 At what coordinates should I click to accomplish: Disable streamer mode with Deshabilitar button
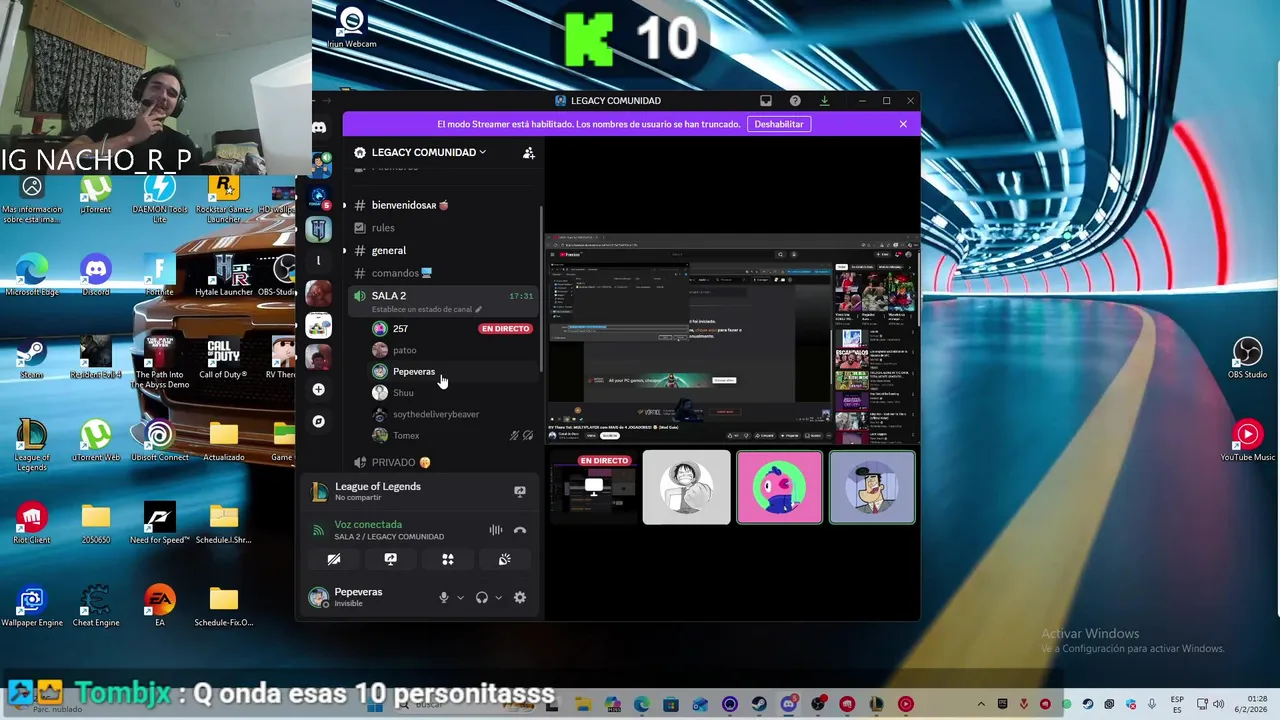pyautogui.click(x=779, y=124)
